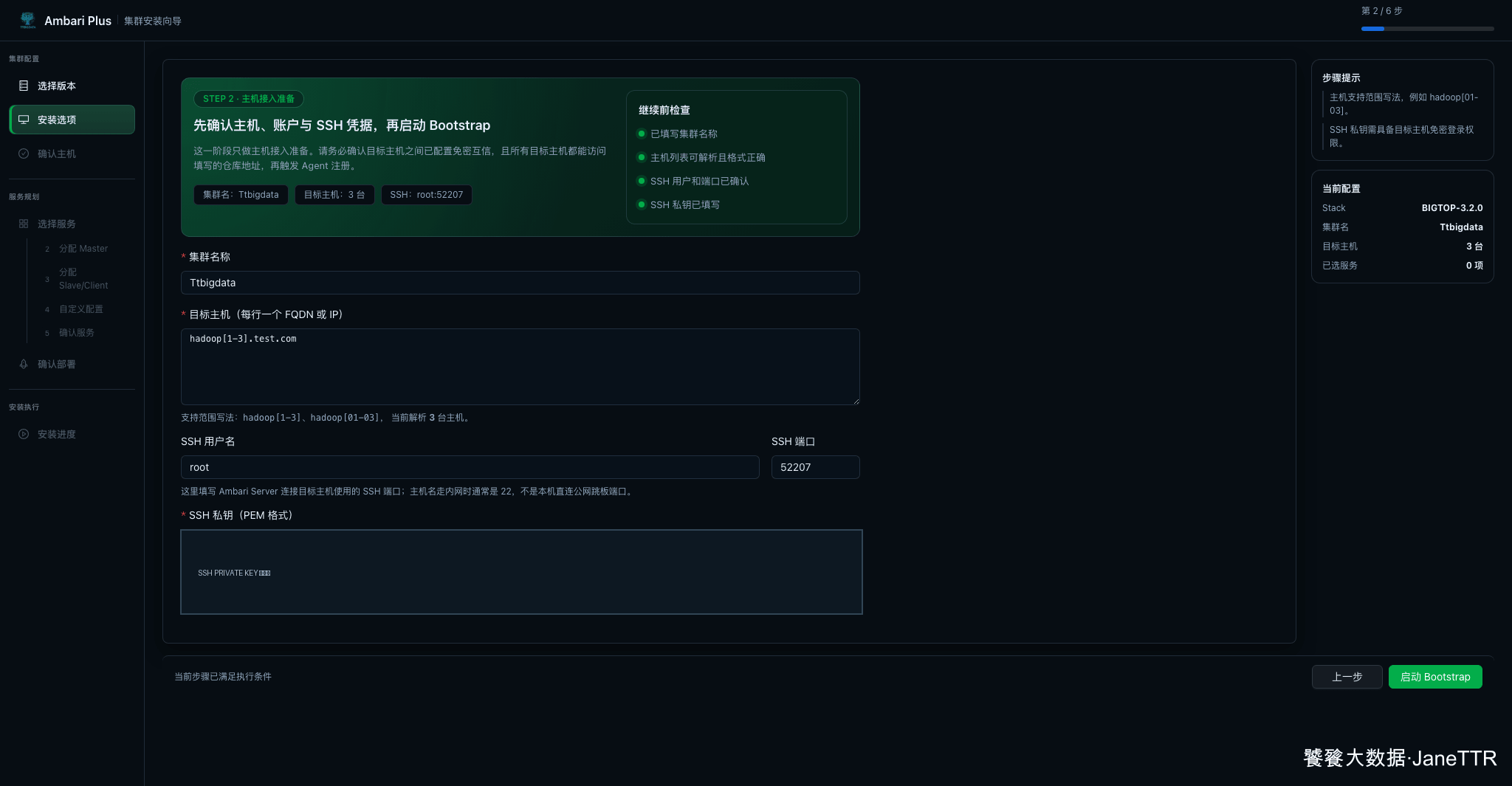Focus the SSH 私钥 PEM textarea
This screenshot has width=1512, height=786.
[521, 572]
